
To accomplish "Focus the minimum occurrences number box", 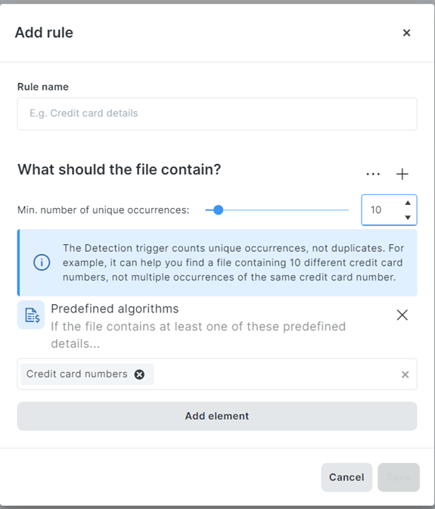I will 382,210.
